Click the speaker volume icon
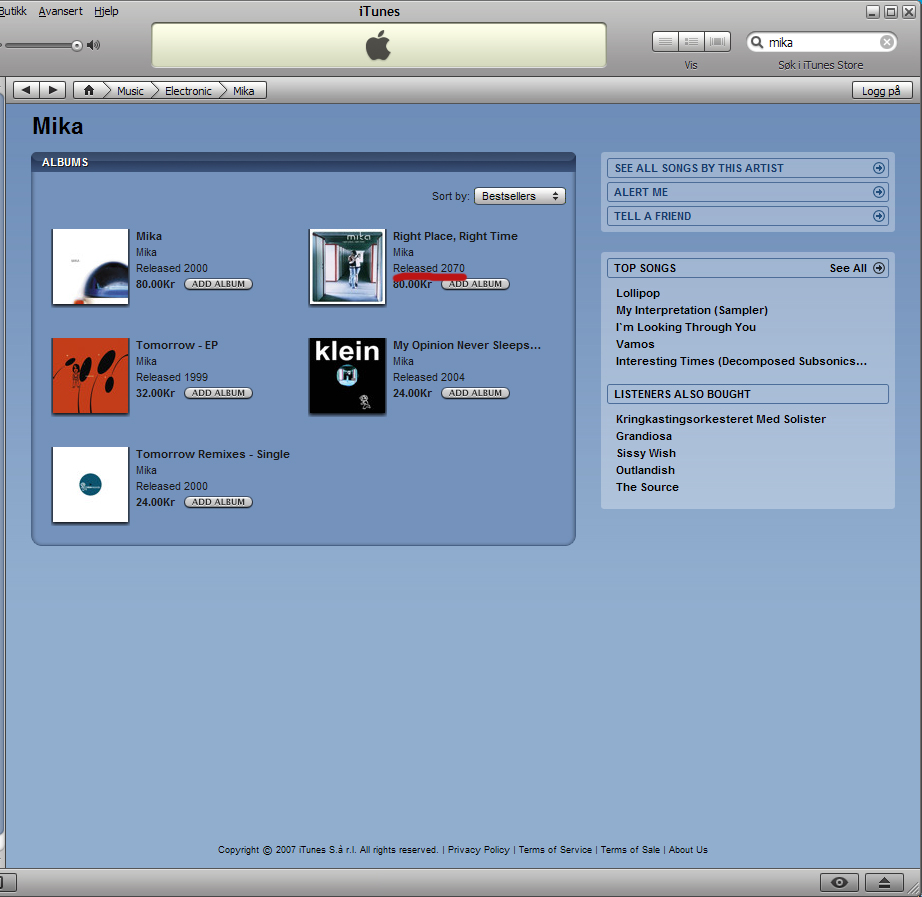The height and width of the screenshot is (897, 922). tap(93, 45)
